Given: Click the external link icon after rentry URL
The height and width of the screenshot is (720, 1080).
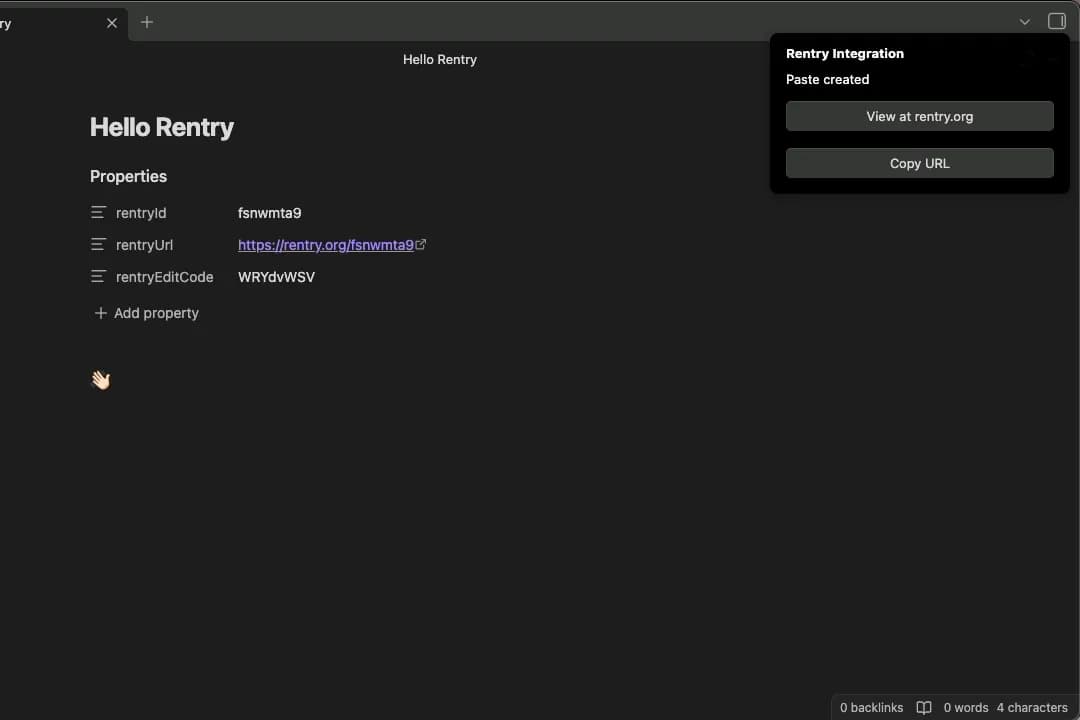Looking at the screenshot, I should click(x=421, y=244).
